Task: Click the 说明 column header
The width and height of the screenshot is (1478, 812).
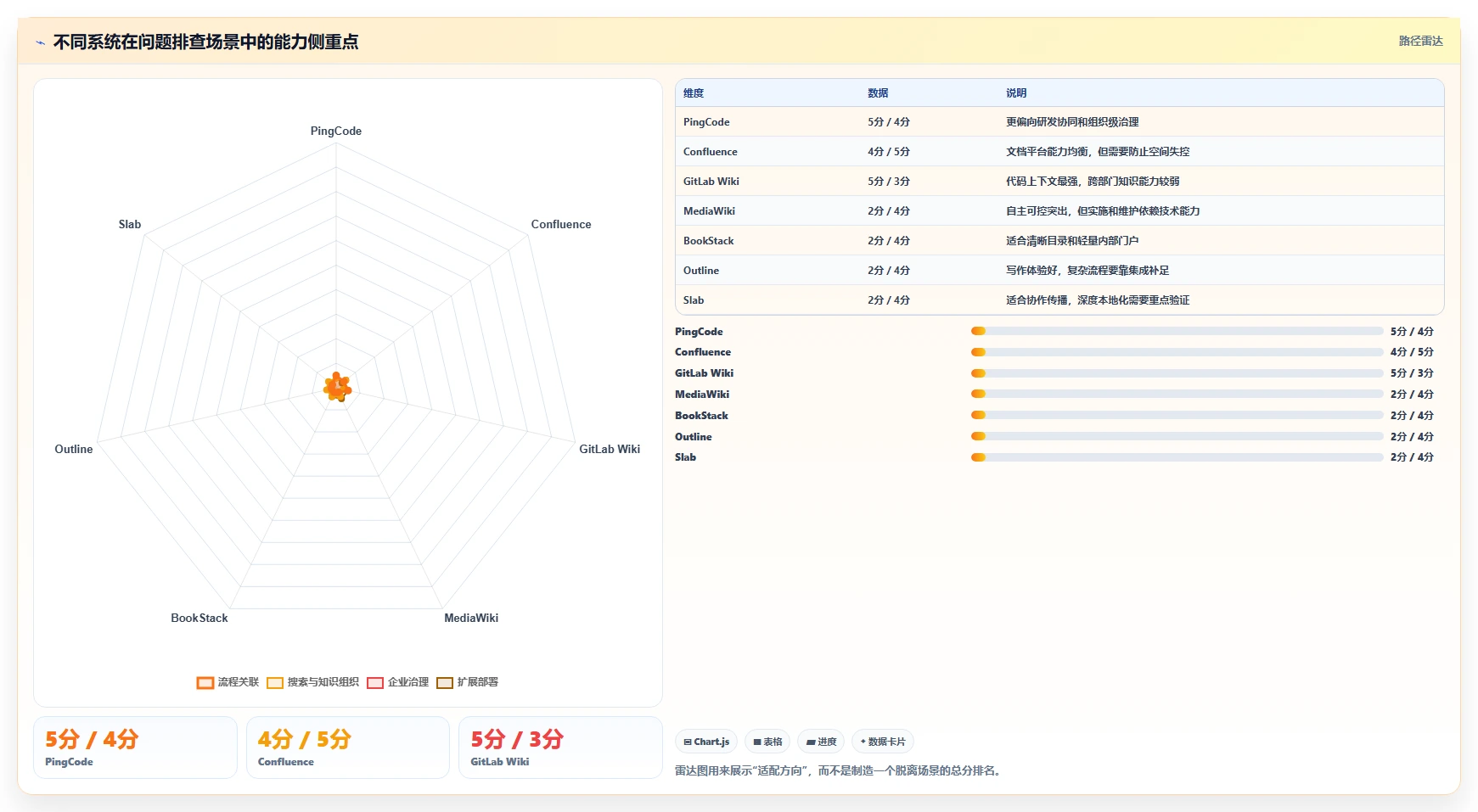Action: 1016,93
